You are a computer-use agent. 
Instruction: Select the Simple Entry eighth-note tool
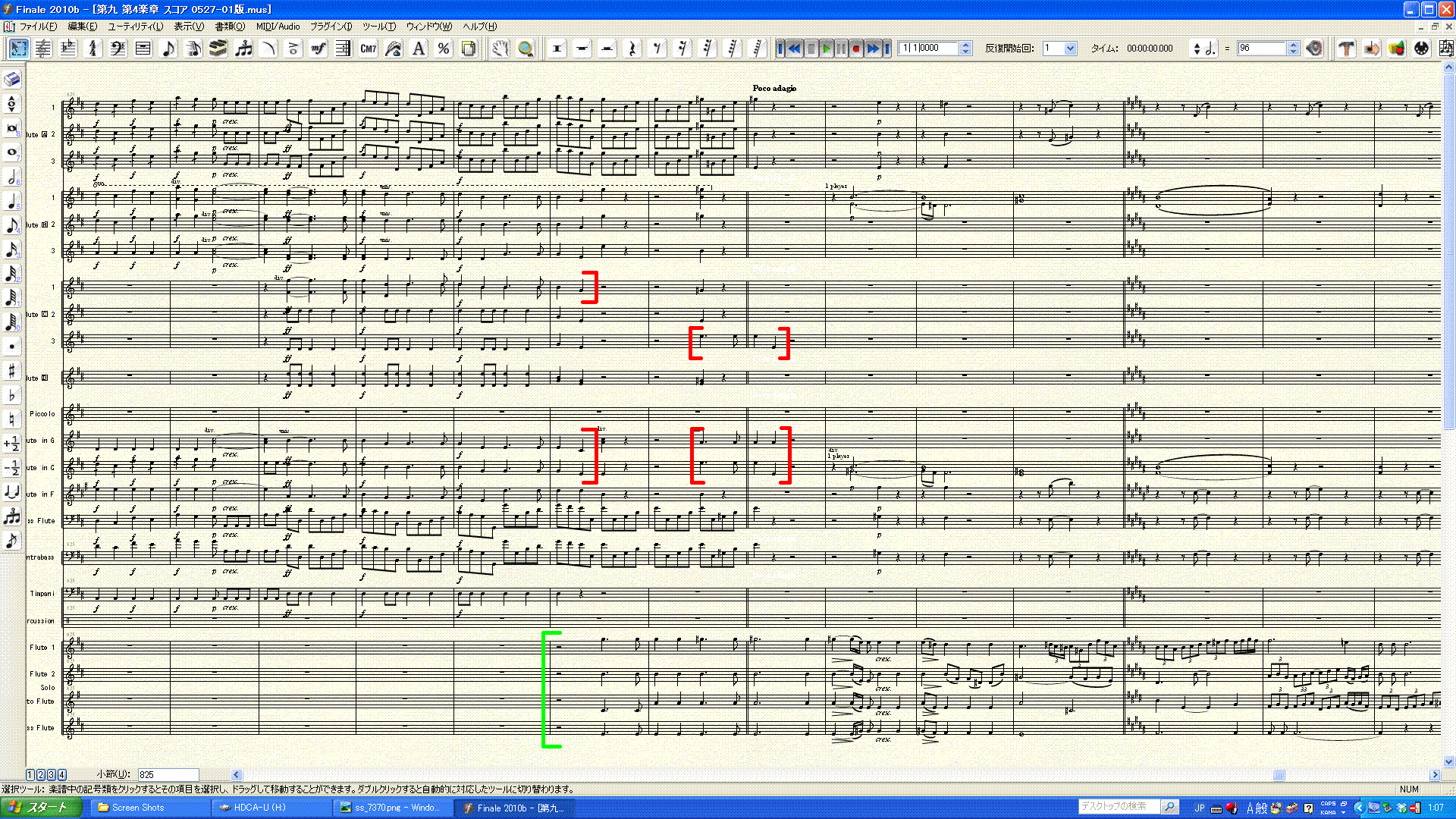coord(168,49)
